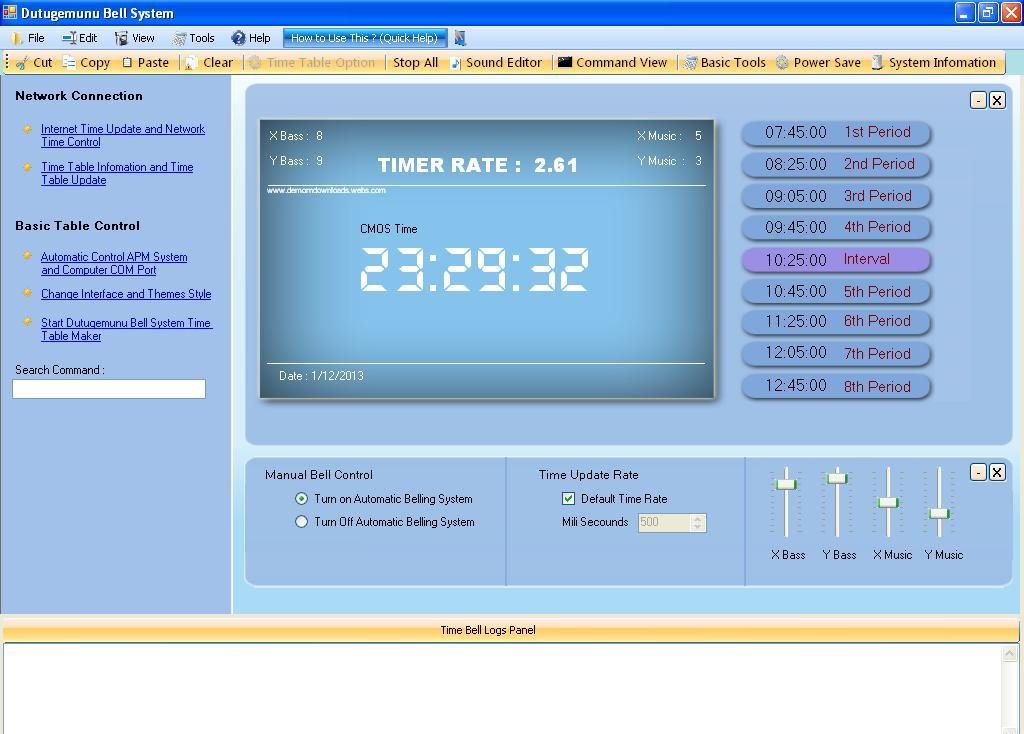Click inside the Time Bell Logs text area
This screenshot has width=1024, height=734.
point(502,688)
